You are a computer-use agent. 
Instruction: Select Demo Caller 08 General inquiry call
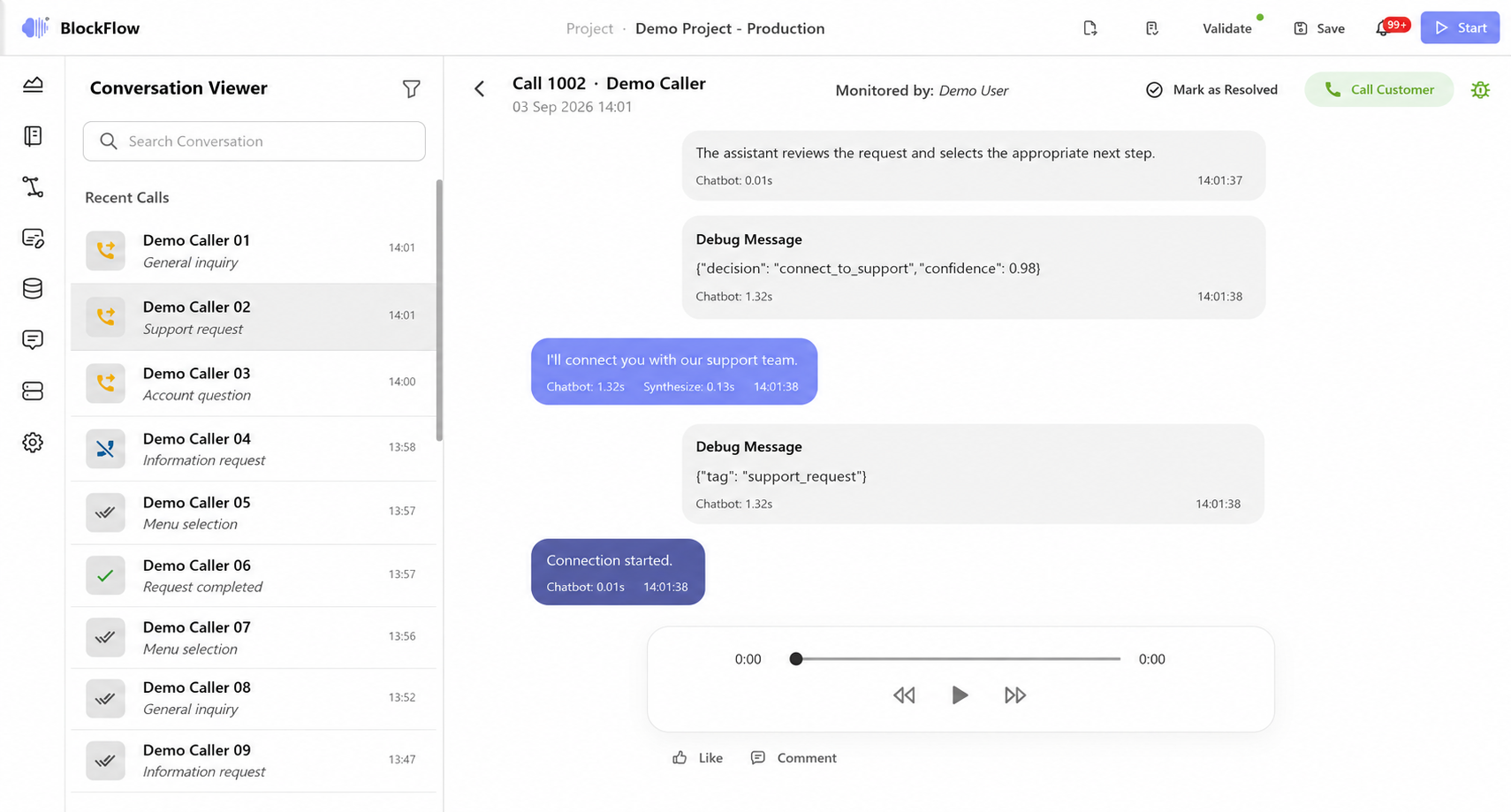(x=253, y=698)
